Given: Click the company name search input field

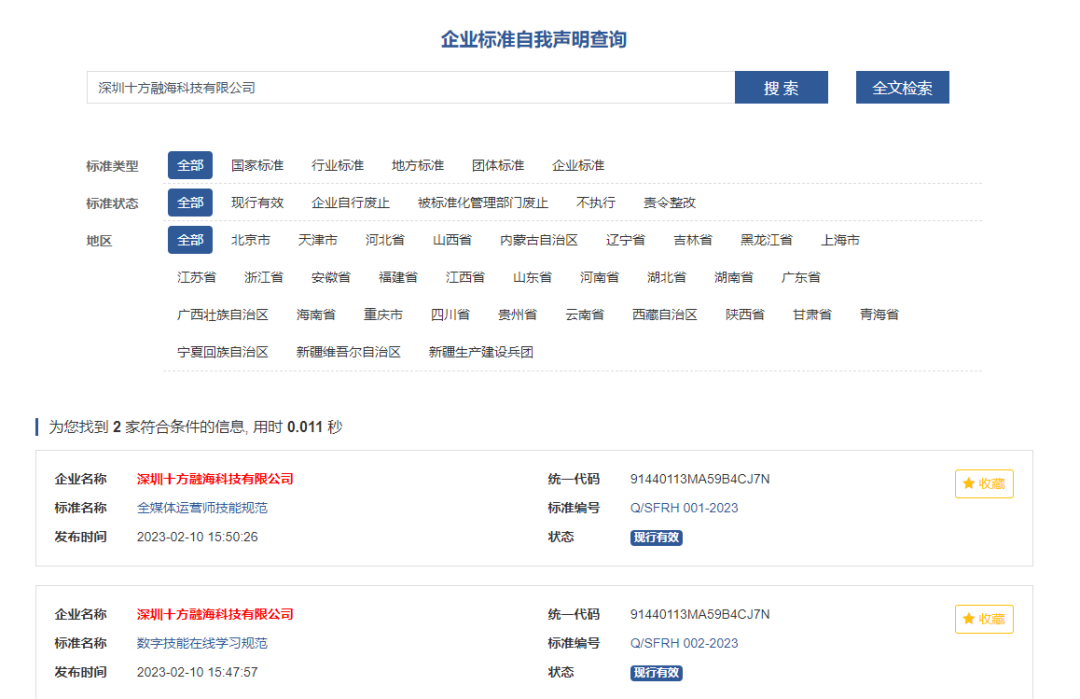Looking at the screenshot, I should pos(411,87).
